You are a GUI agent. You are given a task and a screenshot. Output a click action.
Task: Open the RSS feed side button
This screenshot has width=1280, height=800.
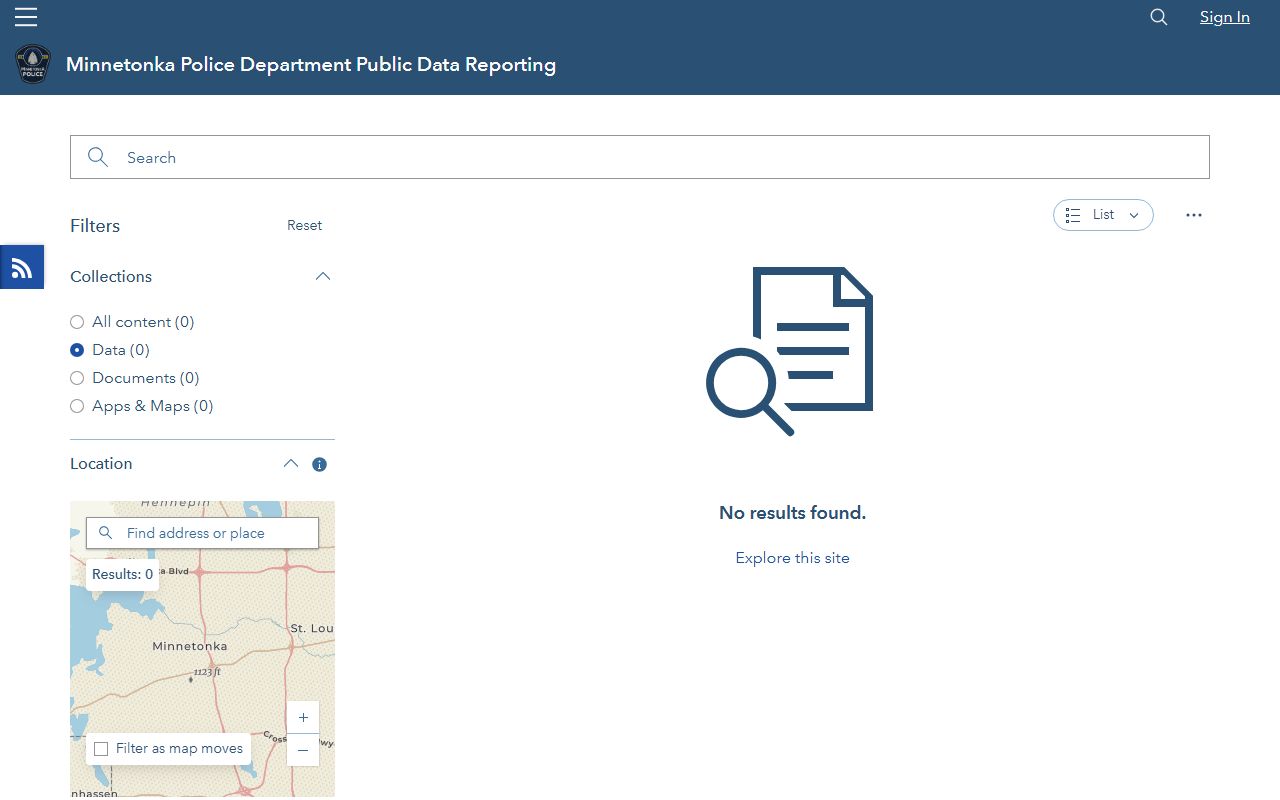pos(22,267)
